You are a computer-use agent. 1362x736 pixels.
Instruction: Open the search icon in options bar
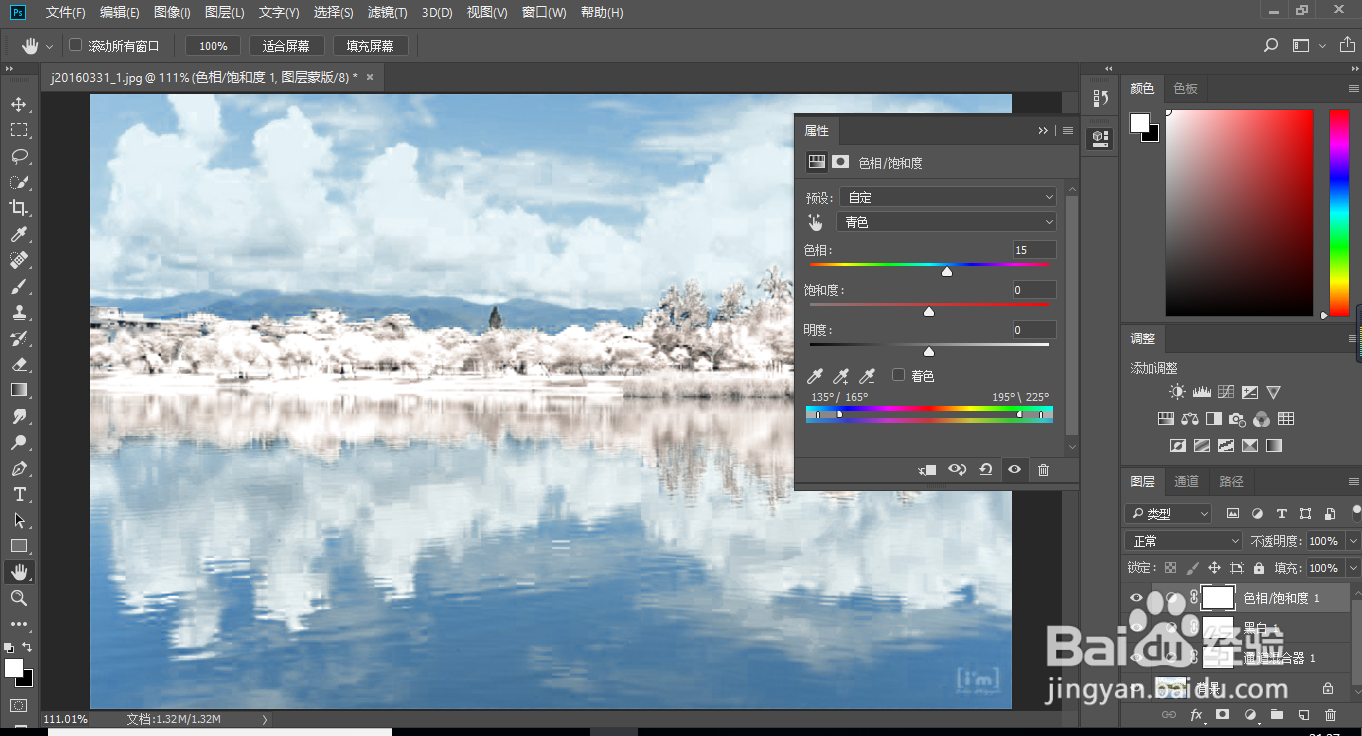1271,45
